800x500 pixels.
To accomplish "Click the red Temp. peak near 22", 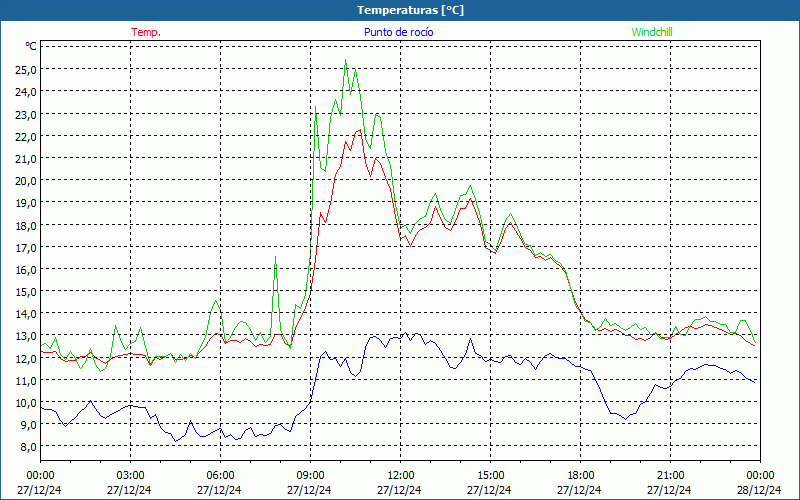I will (x=360, y=130).
